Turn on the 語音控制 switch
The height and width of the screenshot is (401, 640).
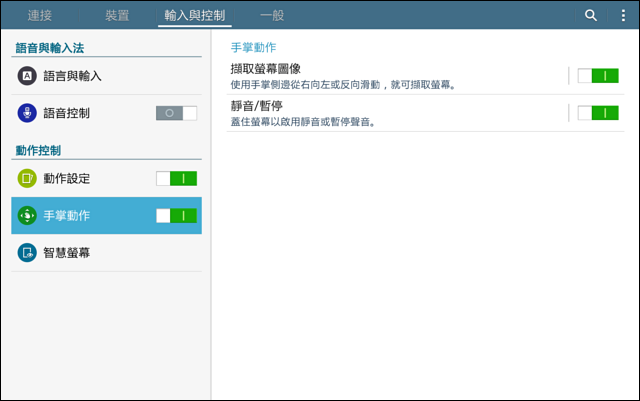(x=176, y=113)
